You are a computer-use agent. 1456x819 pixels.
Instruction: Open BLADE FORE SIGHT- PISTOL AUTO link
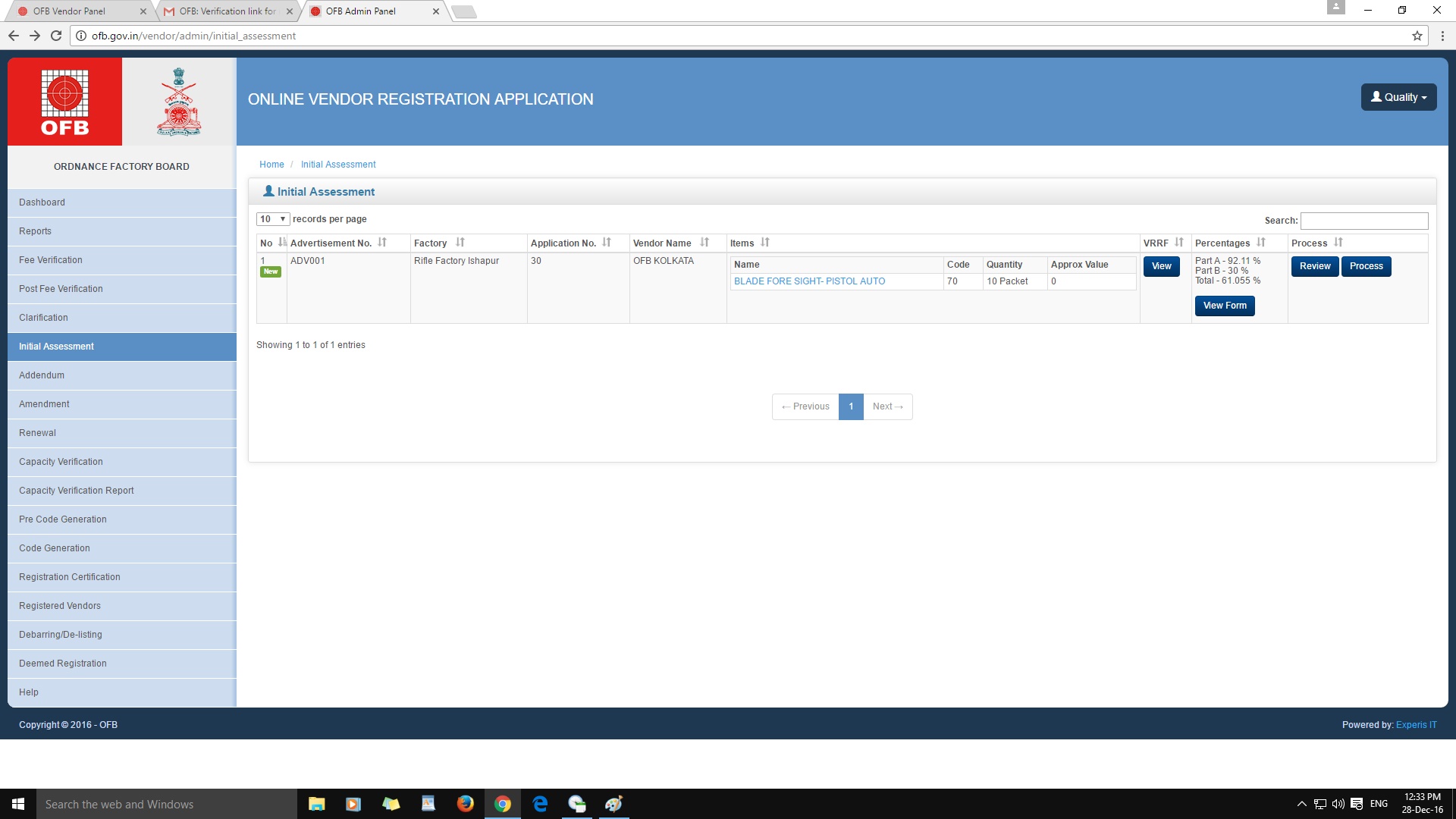coord(809,281)
